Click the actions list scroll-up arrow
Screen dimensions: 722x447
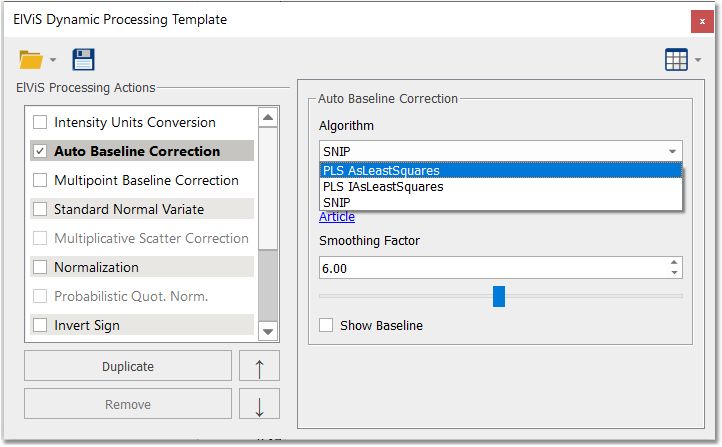tap(268, 118)
